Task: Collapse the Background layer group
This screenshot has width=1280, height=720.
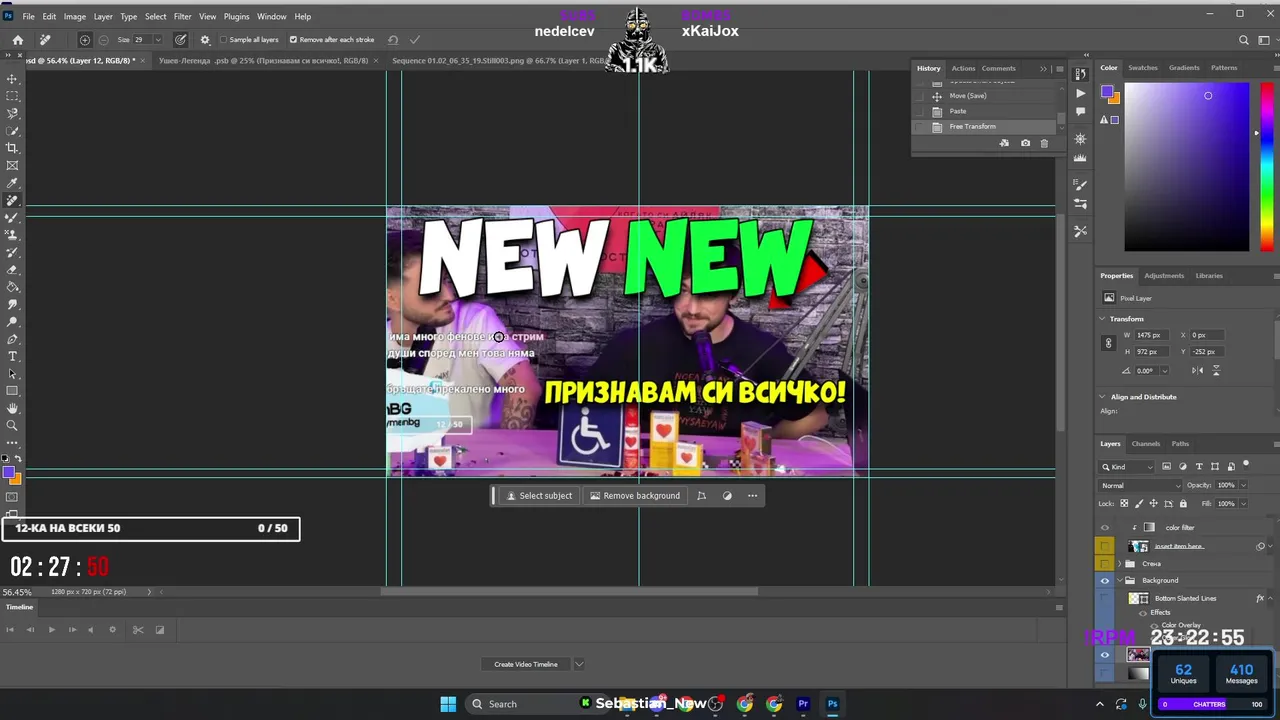Action: [1120, 580]
